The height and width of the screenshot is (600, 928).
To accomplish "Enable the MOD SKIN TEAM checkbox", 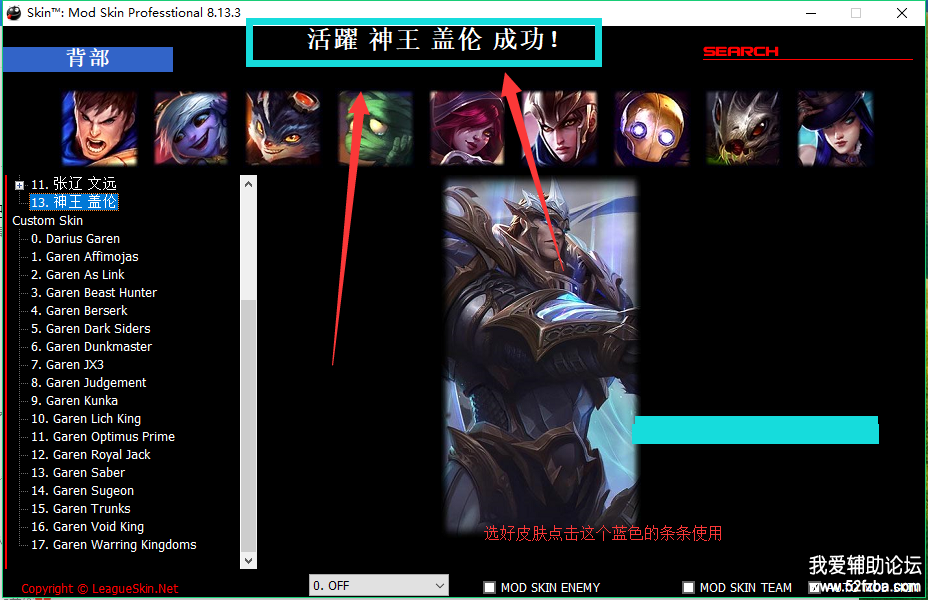I will pos(688,587).
